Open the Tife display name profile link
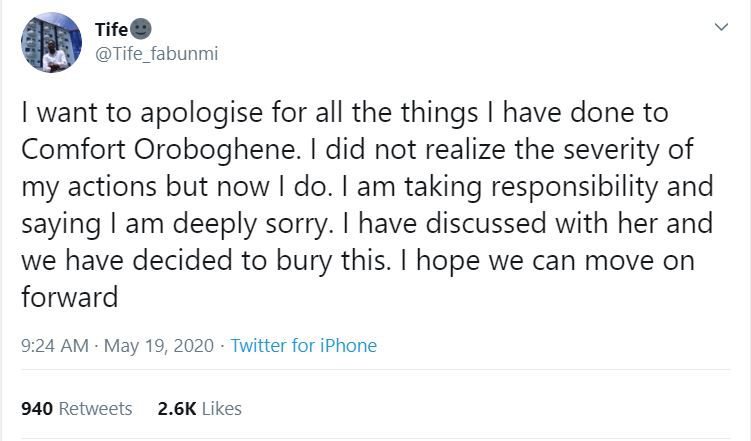Image resolution: width=751 pixels, height=441 pixels. (112, 30)
